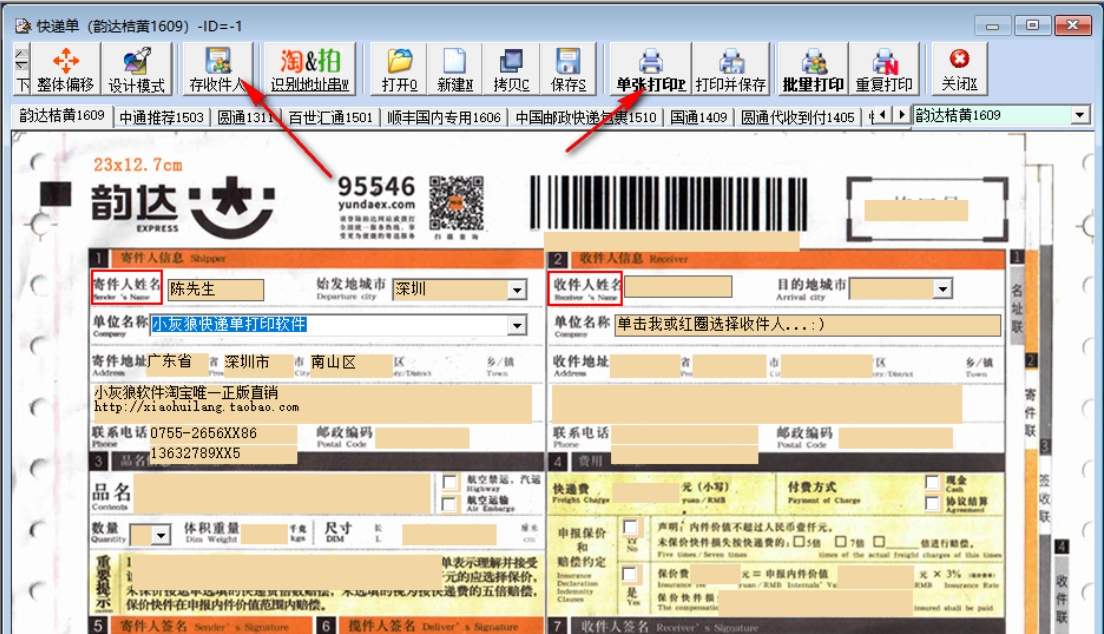Tick the 航空运输 checkbox
The height and width of the screenshot is (634, 1104).
(x=449, y=504)
